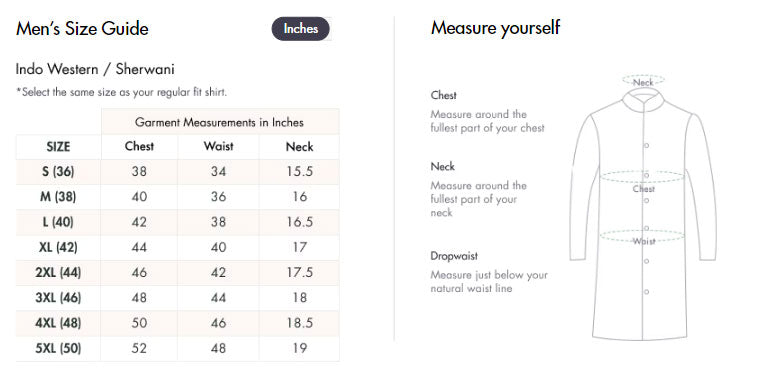Click the SIZE column header
Viewport: 783px width, 375px height.
click(58, 147)
